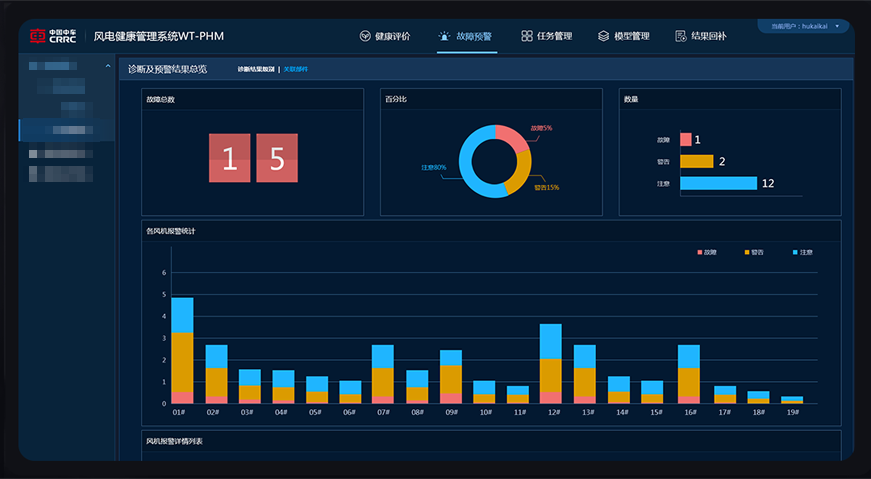Screen dimensions: 871x479
Task: Toggle the 注意 series in chart legend
Action: (803, 252)
